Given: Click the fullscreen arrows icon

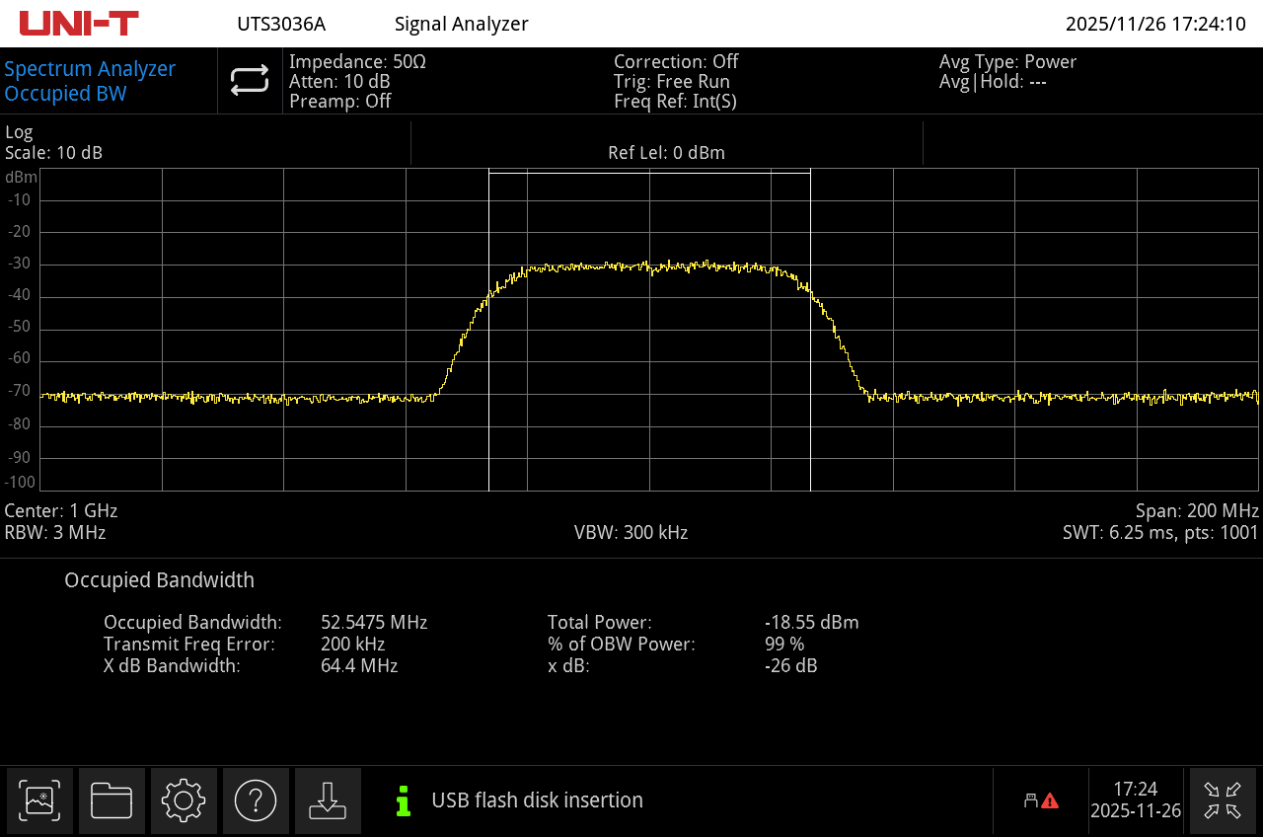Looking at the screenshot, I should click(x=1222, y=800).
